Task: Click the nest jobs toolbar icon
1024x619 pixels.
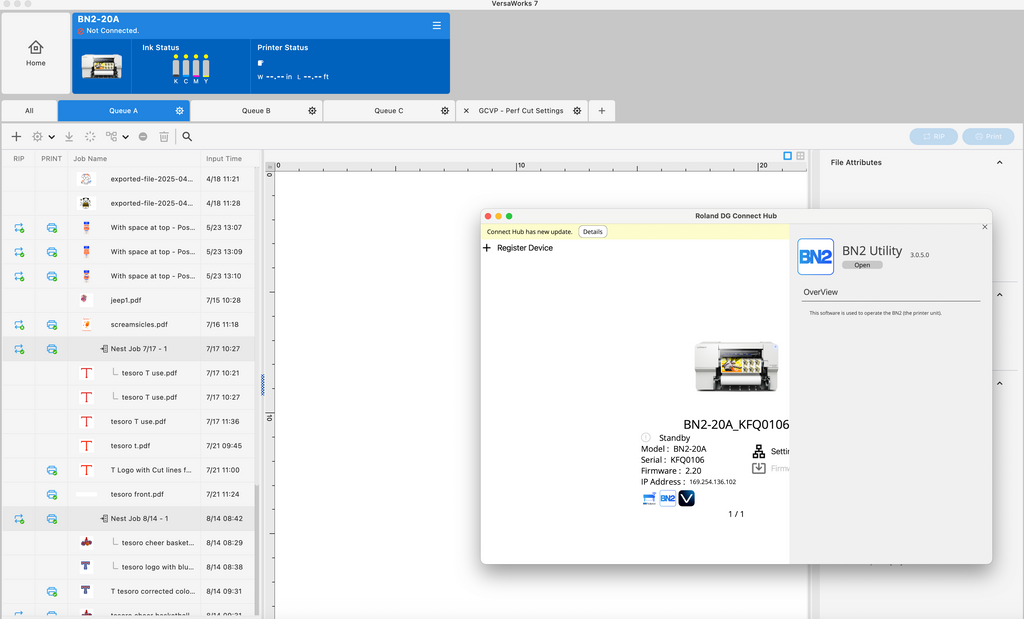Action: click(112, 136)
